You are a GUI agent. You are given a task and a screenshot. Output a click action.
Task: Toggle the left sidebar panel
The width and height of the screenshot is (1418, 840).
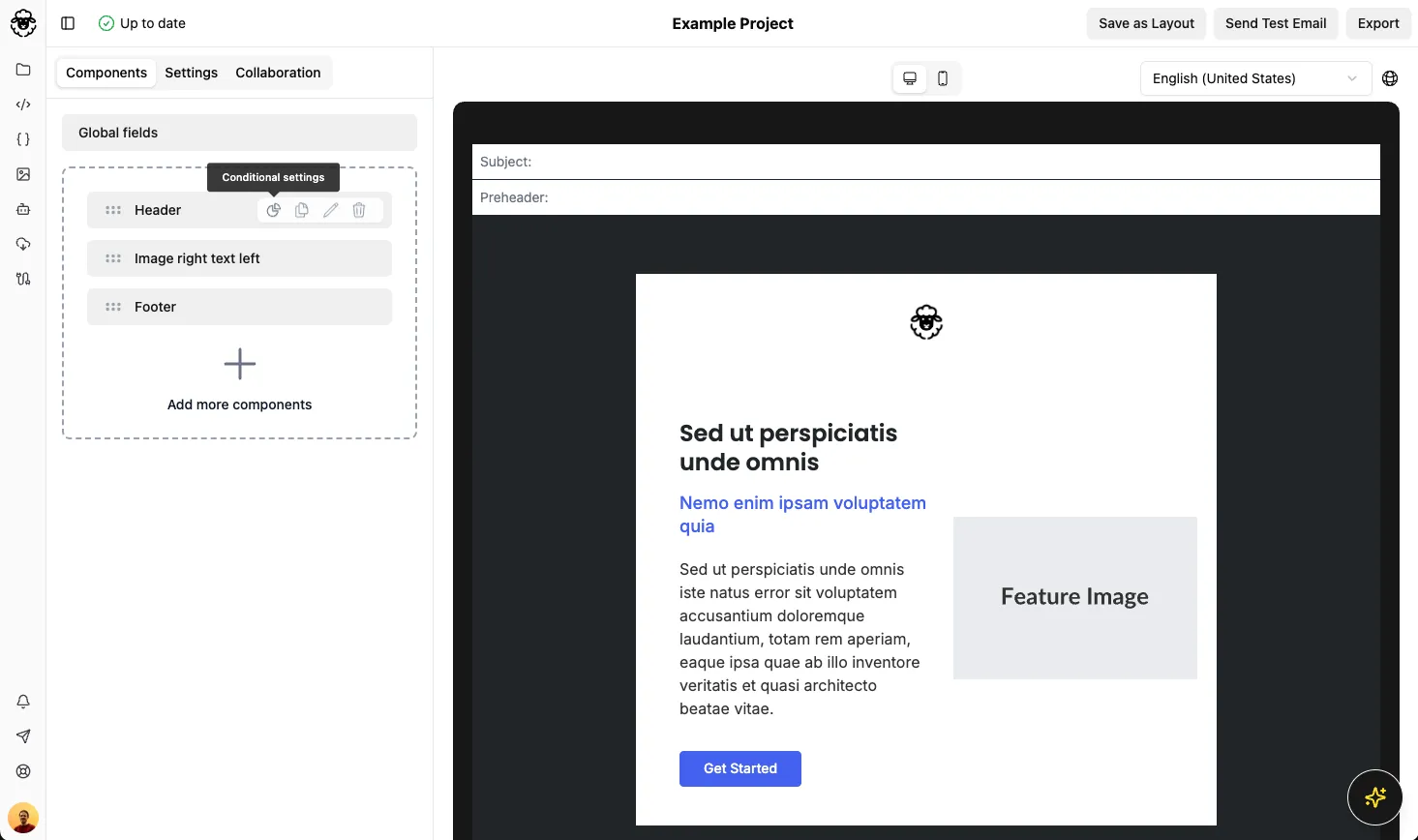coord(68,23)
